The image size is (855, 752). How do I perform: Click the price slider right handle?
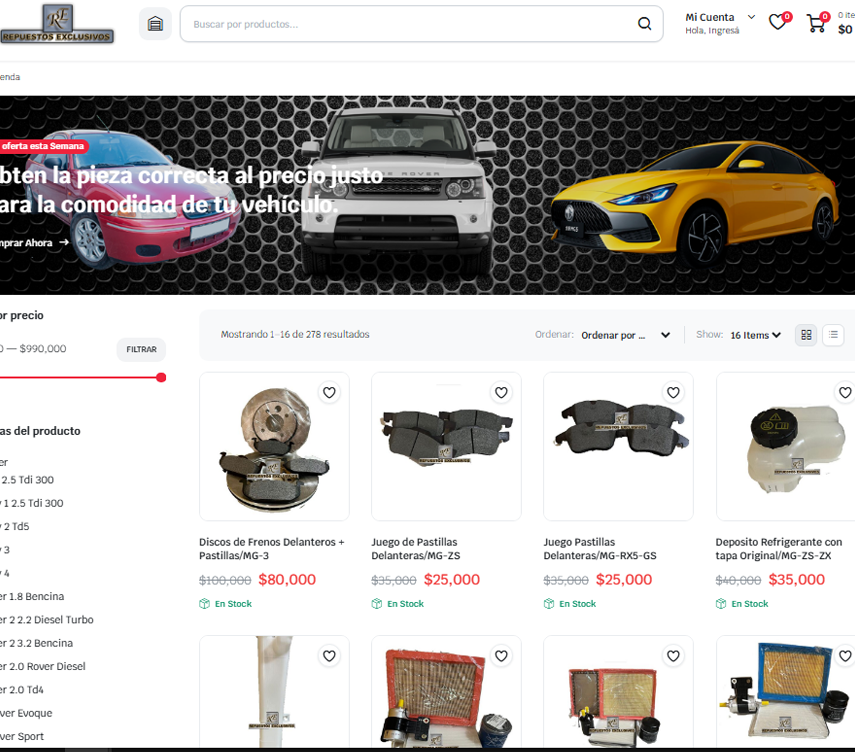point(161,377)
